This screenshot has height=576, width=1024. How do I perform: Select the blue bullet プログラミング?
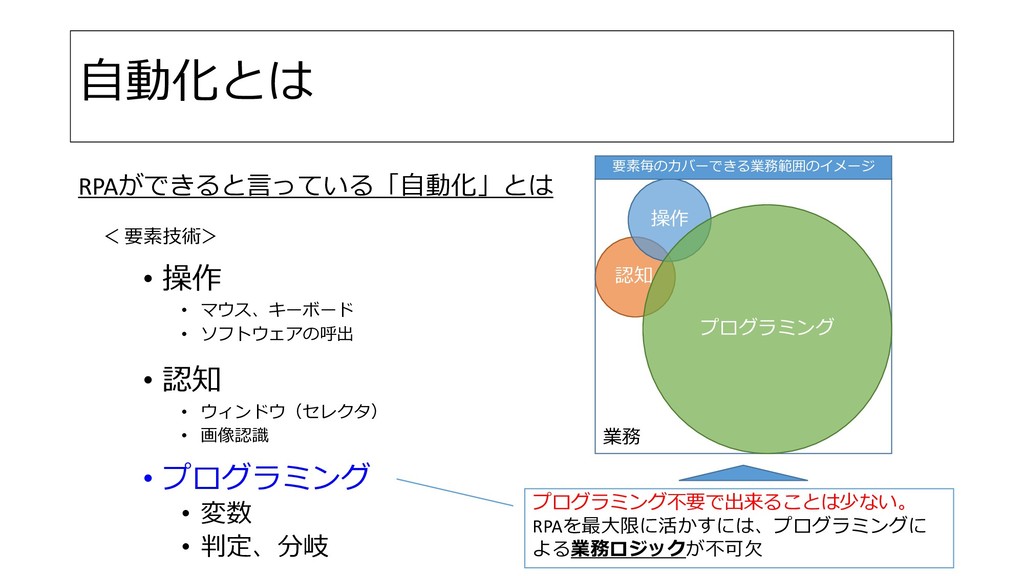[266, 477]
